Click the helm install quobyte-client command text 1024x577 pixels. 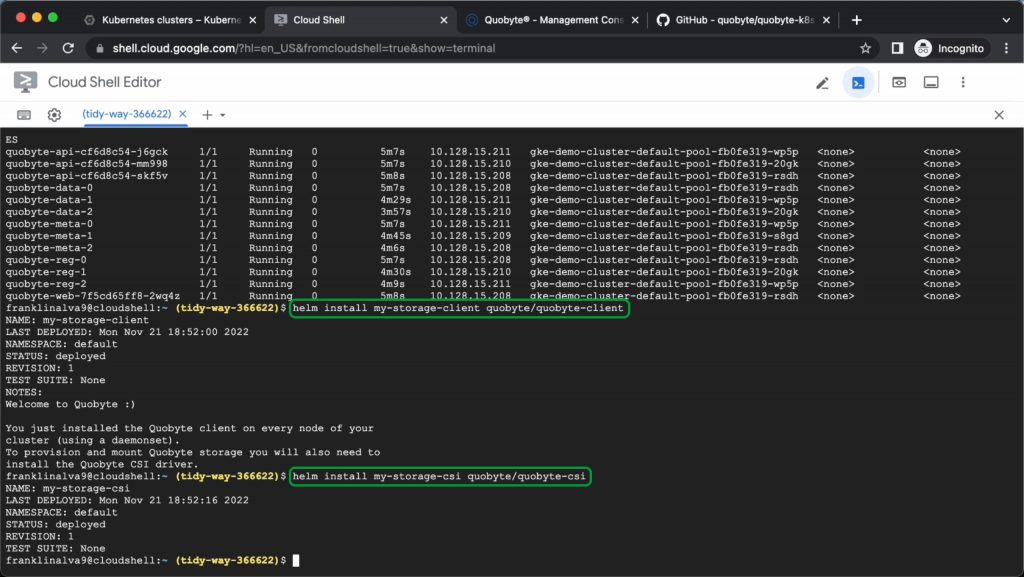[x=458, y=308]
